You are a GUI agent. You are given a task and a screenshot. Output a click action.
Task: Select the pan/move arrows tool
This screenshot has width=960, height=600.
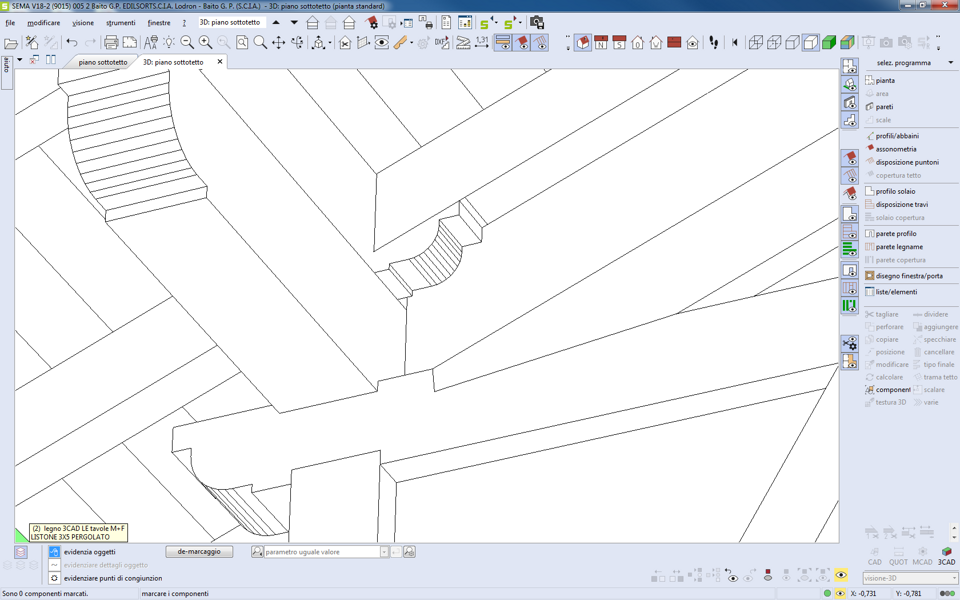(x=279, y=43)
